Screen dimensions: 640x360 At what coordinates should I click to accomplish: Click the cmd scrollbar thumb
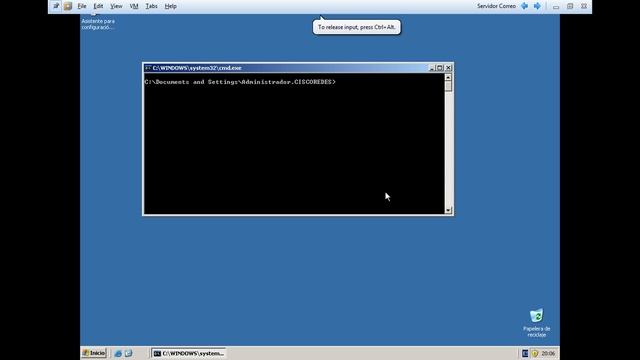point(448,86)
